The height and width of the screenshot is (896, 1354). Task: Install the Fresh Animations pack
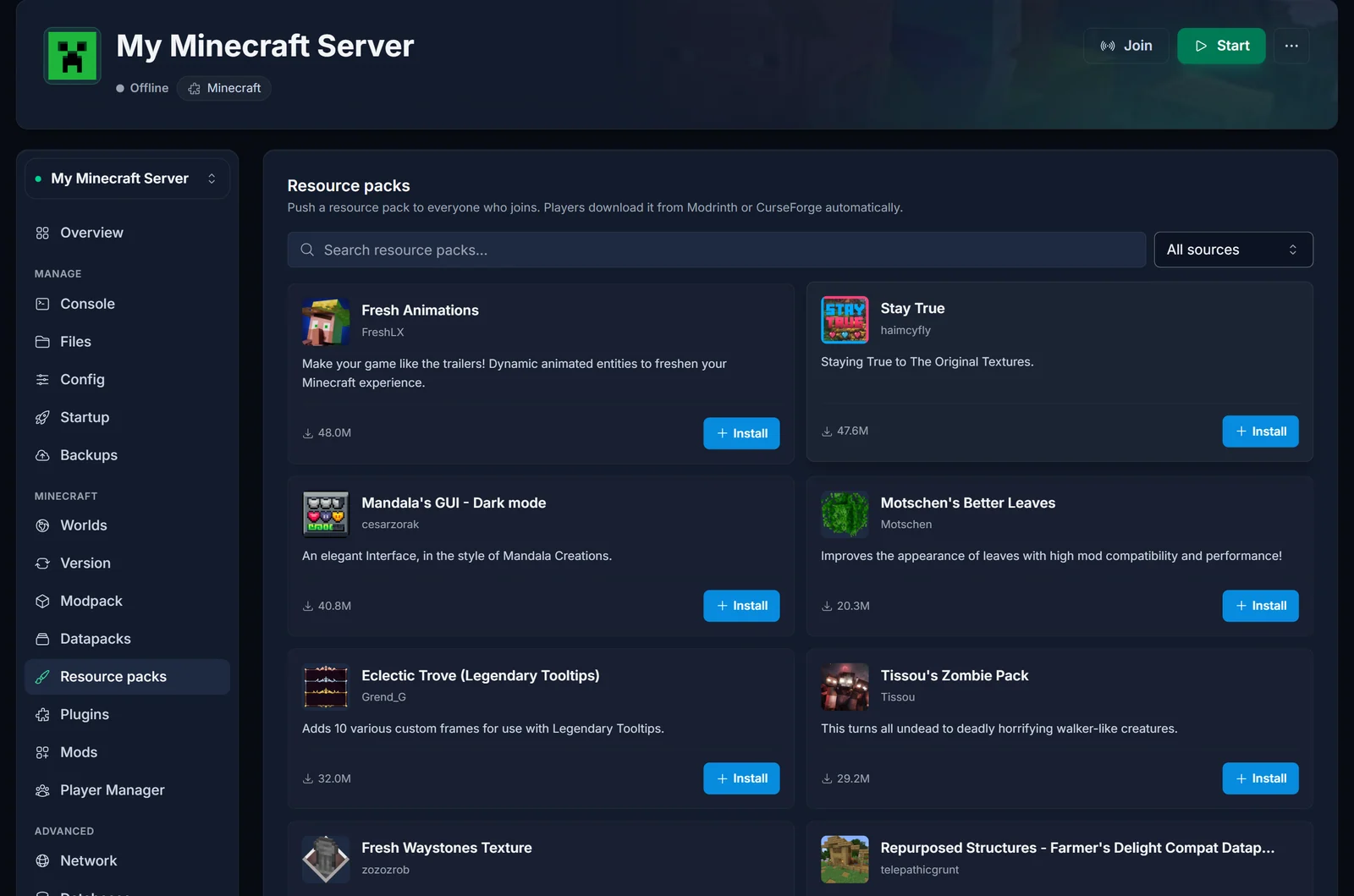tap(741, 433)
